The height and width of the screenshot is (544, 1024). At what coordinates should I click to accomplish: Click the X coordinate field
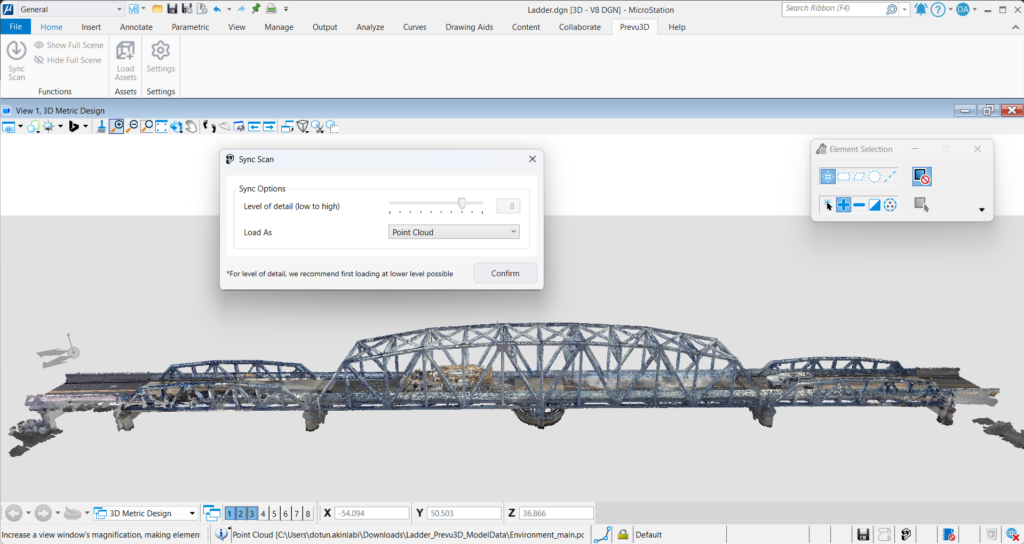(x=372, y=513)
